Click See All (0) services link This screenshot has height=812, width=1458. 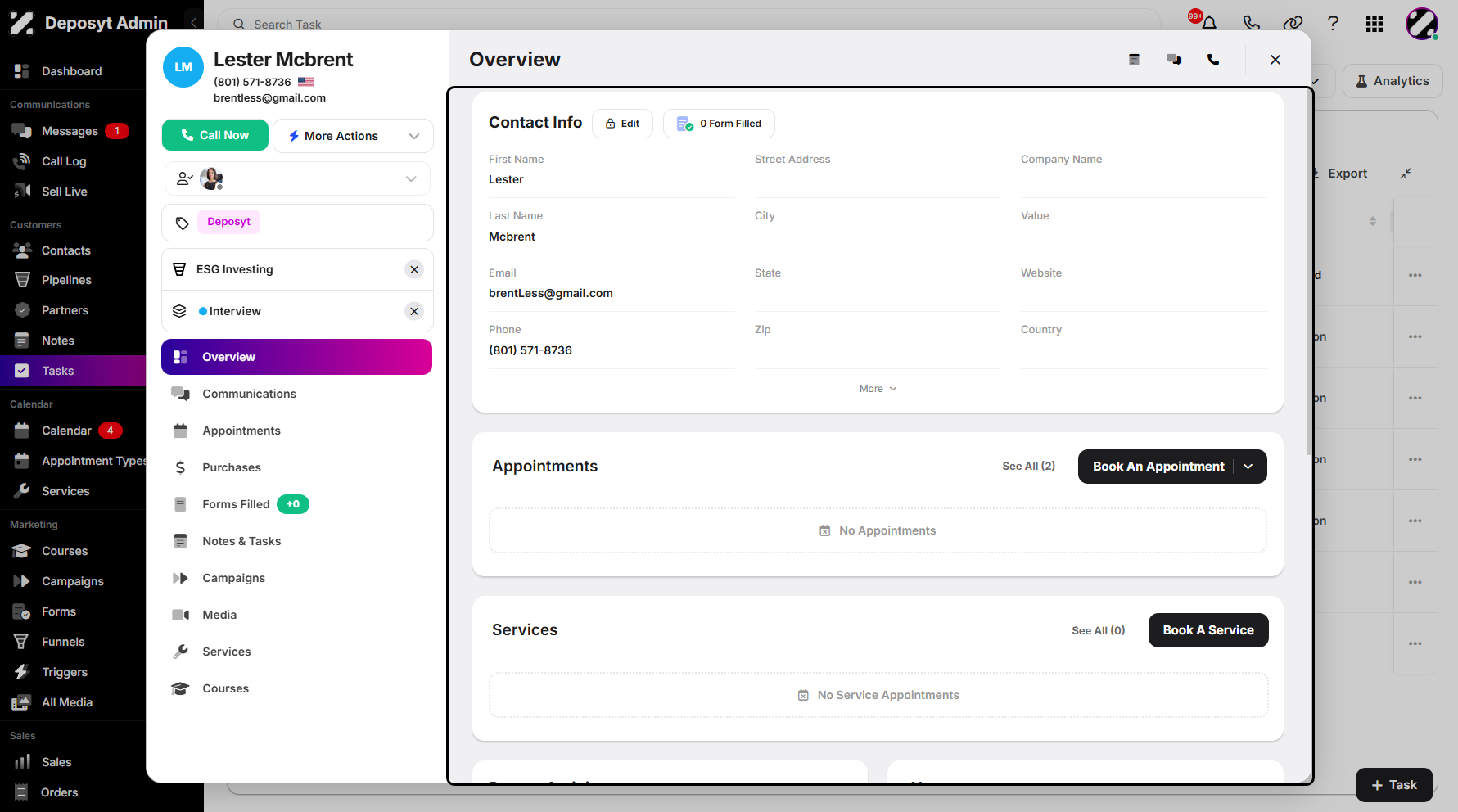1098,630
